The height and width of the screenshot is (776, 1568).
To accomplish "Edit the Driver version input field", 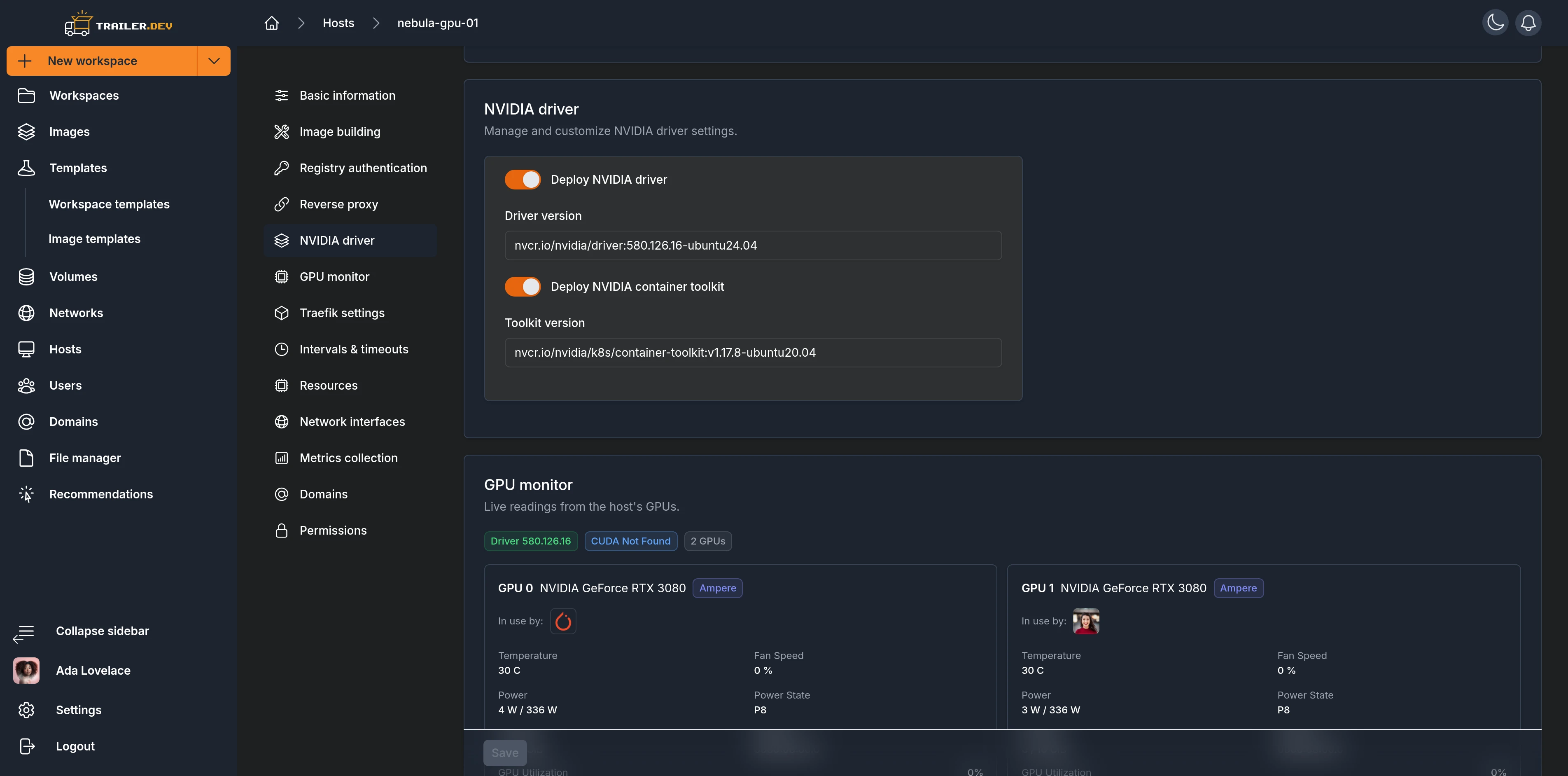I will click(x=753, y=245).
